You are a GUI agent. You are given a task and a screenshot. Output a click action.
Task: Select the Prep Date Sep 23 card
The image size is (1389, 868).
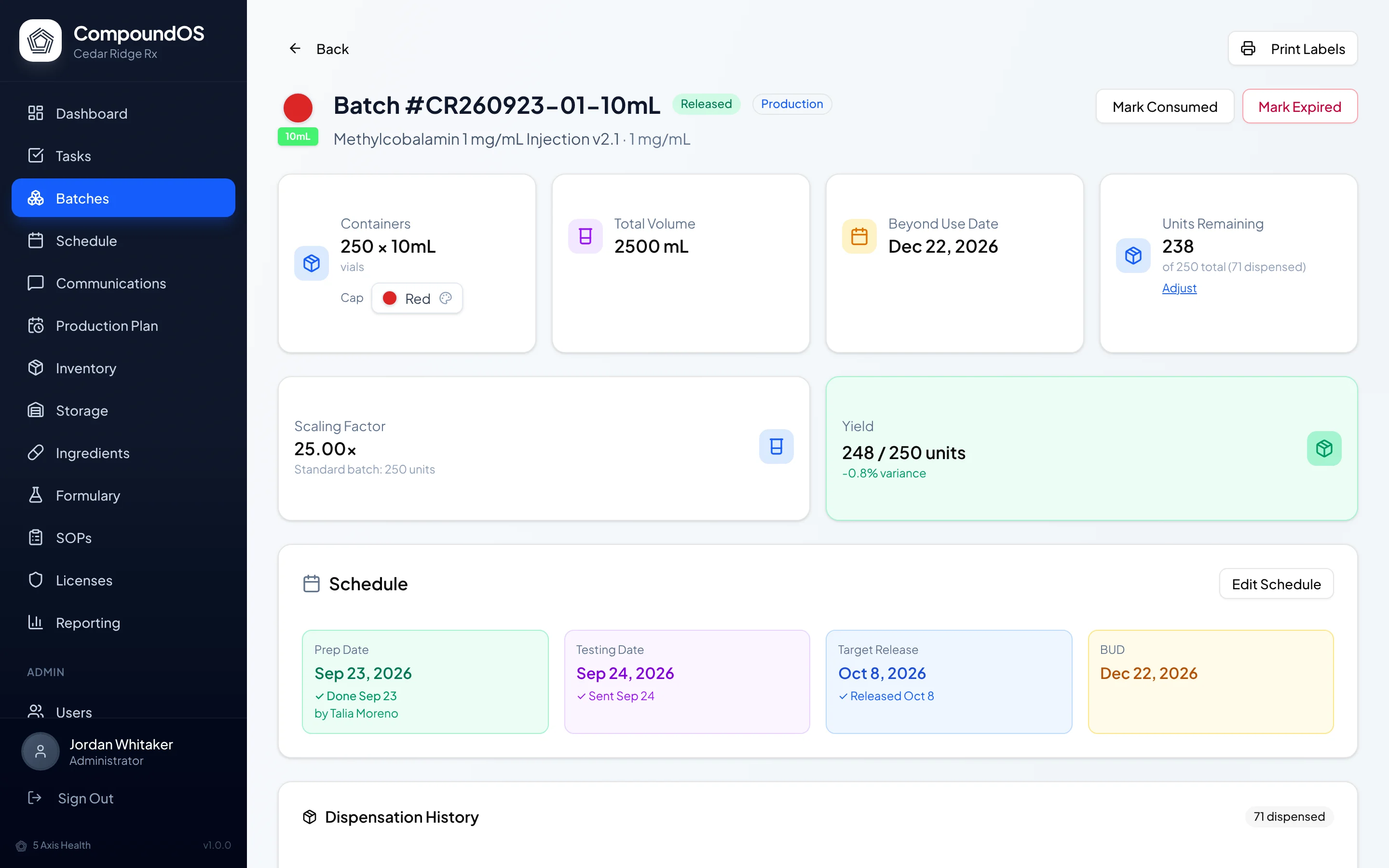pos(425,682)
